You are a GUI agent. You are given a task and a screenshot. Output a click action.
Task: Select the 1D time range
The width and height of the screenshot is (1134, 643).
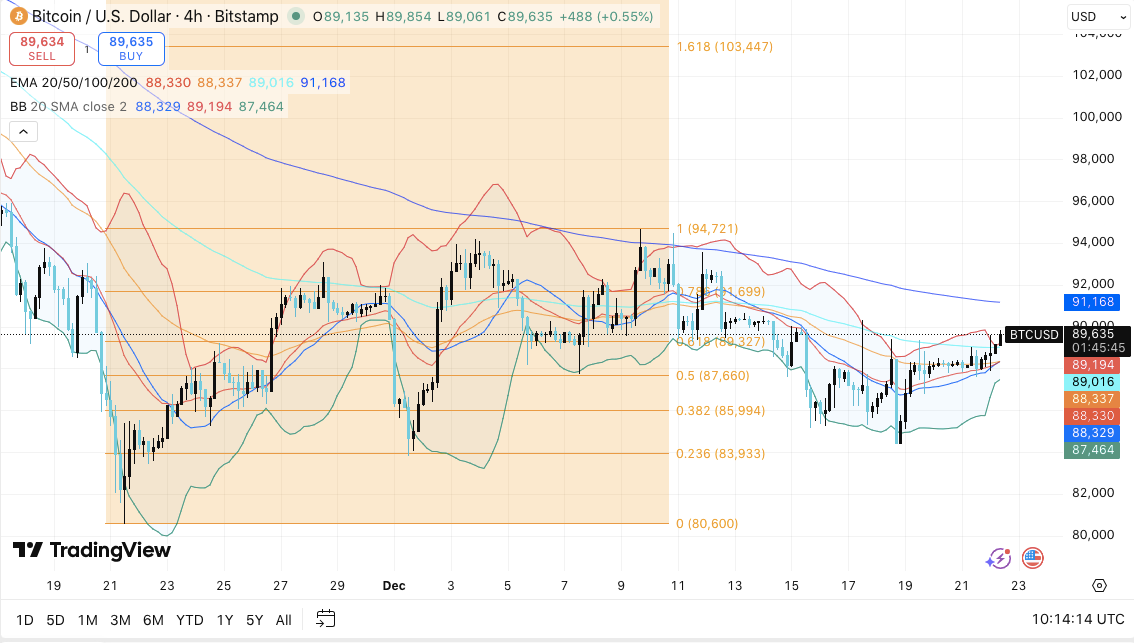(x=25, y=620)
